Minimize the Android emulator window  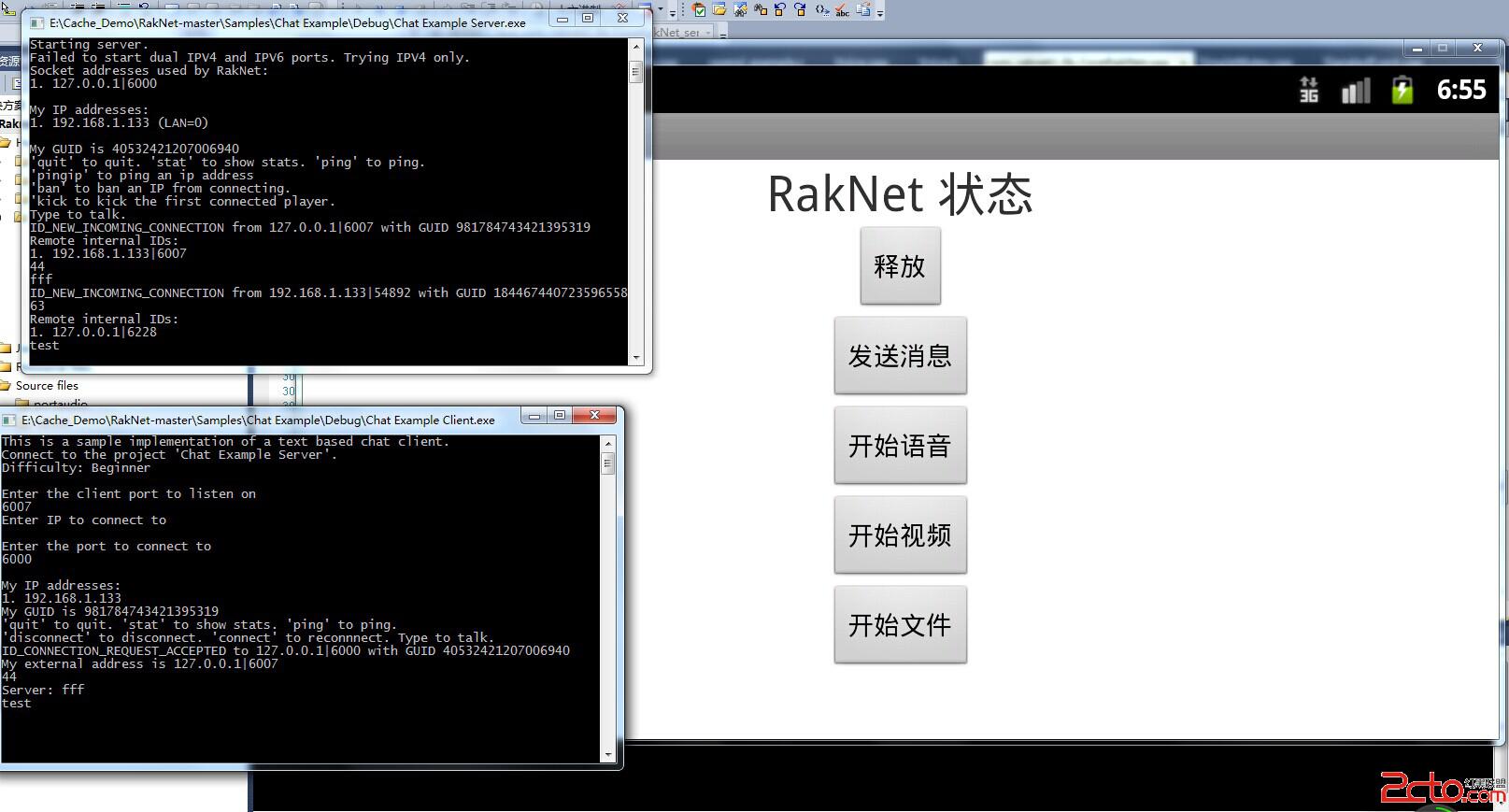(x=1417, y=48)
